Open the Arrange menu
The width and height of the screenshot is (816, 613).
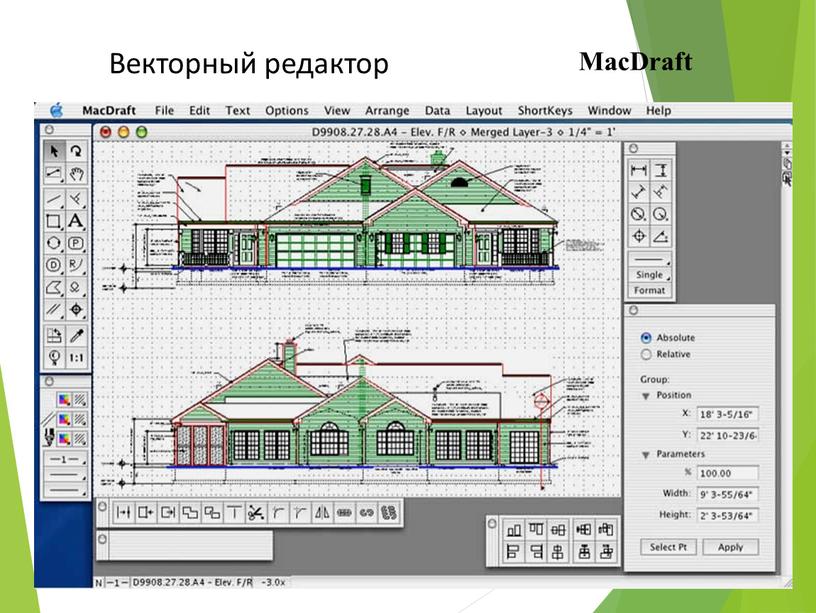click(387, 111)
